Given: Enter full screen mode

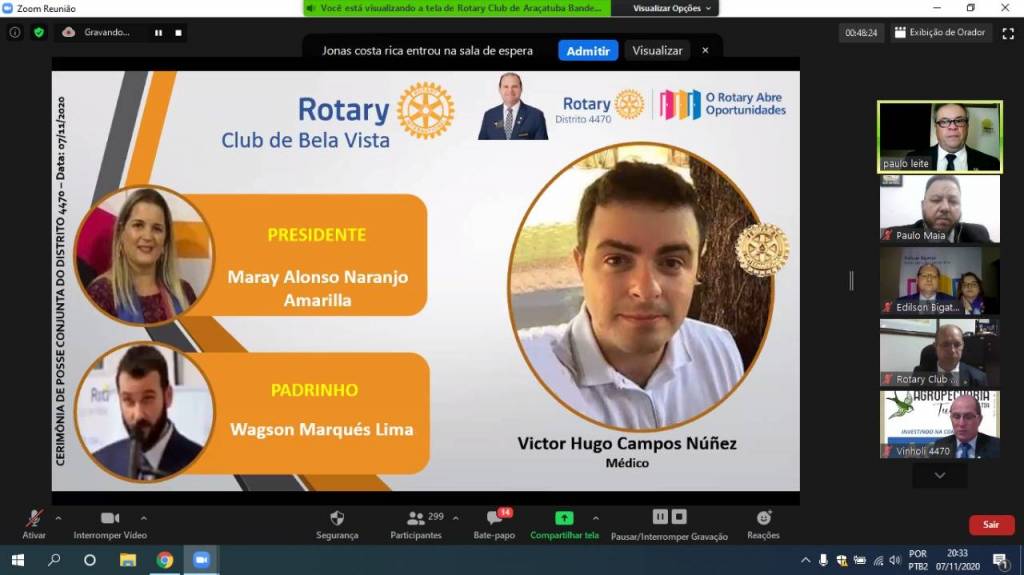Looking at the screenshot, I should (x=1008, y=32).
